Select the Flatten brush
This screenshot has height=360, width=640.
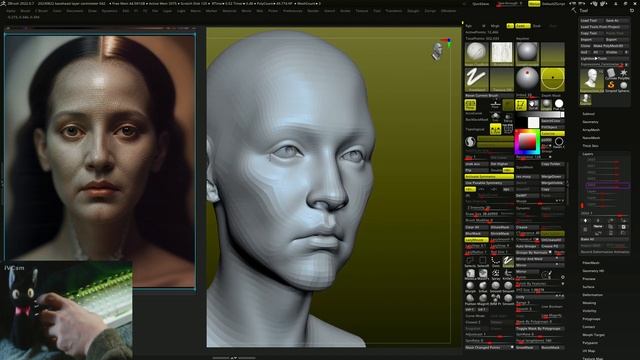470,299
